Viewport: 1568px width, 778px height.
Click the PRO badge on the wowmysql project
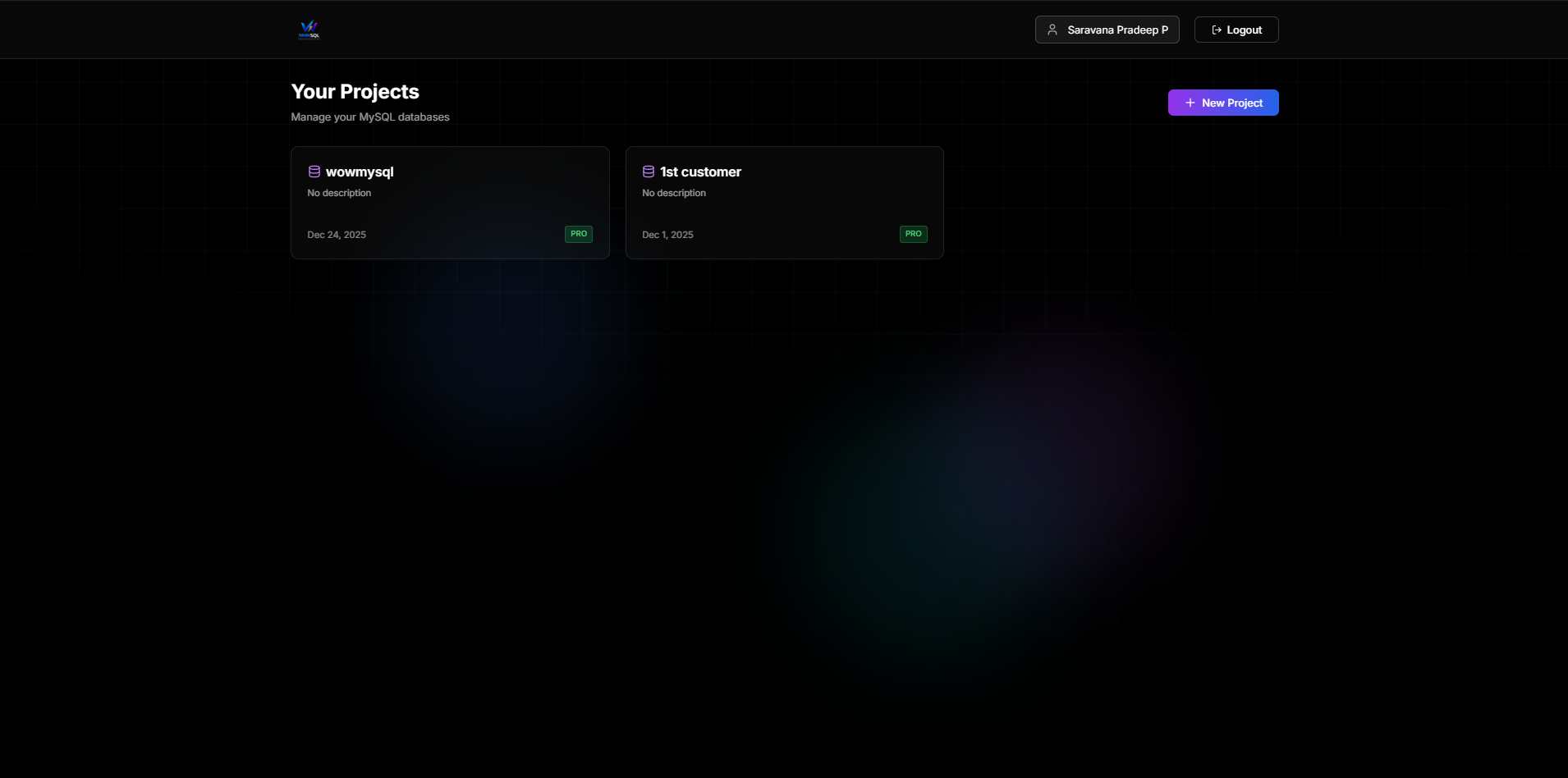point(578,234)
